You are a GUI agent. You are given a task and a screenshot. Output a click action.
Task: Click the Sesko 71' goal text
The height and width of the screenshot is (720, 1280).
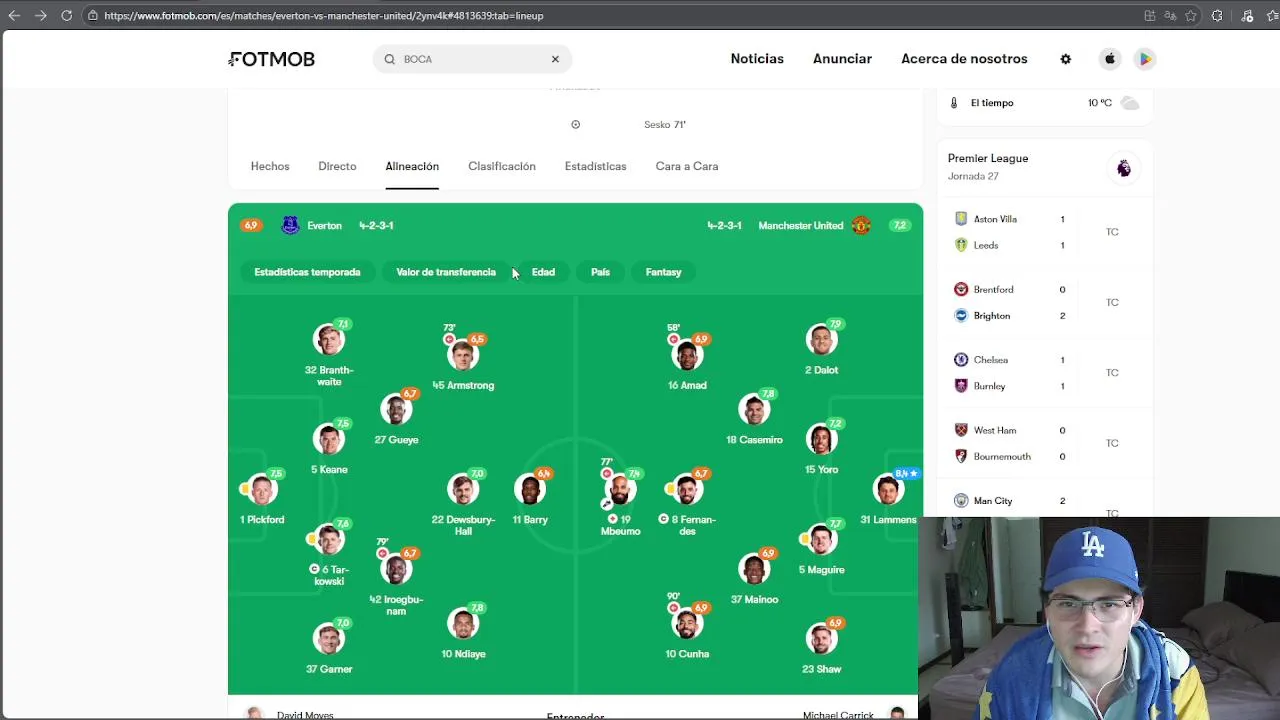click(665, 125)
